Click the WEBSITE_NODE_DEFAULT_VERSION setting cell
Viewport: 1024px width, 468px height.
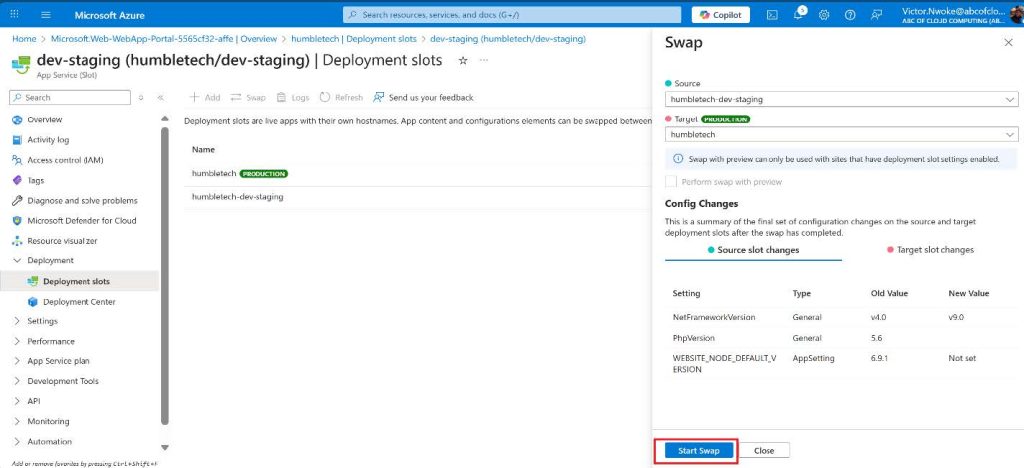pyautogui.click(x=722, y=364)
